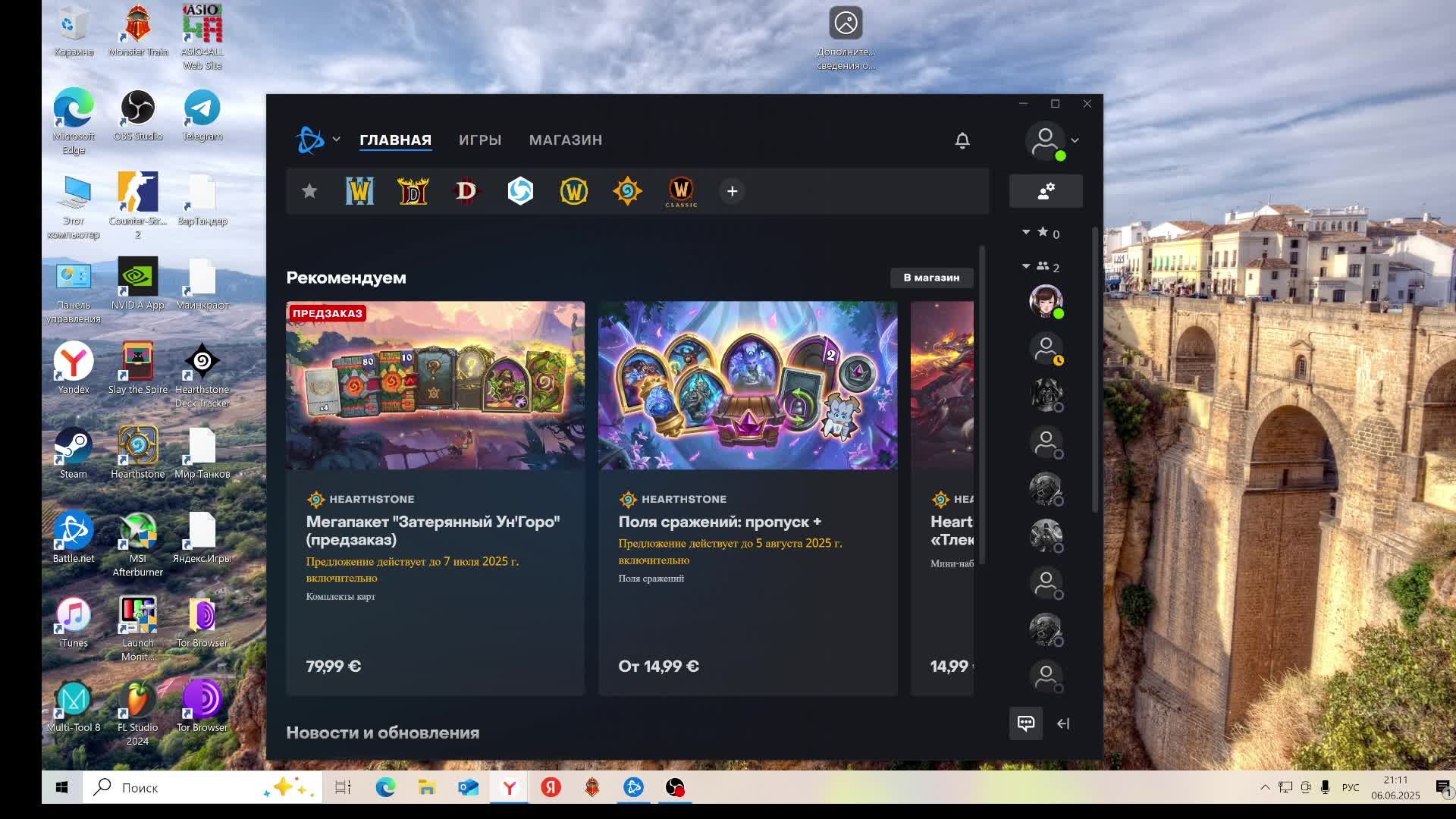This screenshot has height=819, width=1456.
Task: Open the add friend settings button
Action: tap(1046, 191)
